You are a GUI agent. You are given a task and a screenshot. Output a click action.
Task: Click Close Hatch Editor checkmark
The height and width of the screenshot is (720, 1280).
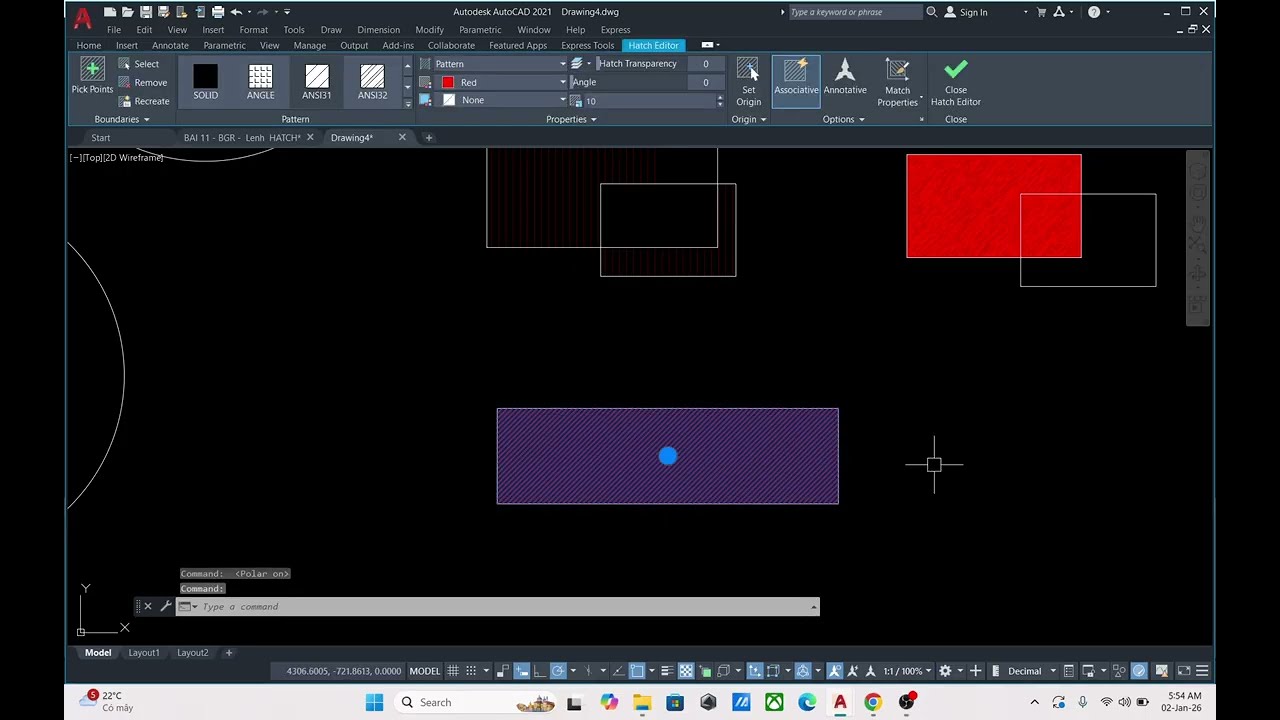(x=955, y=81)
